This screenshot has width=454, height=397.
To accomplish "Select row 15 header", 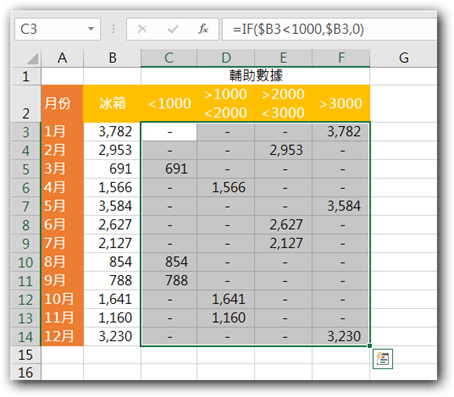I will (x=26, y=355).
